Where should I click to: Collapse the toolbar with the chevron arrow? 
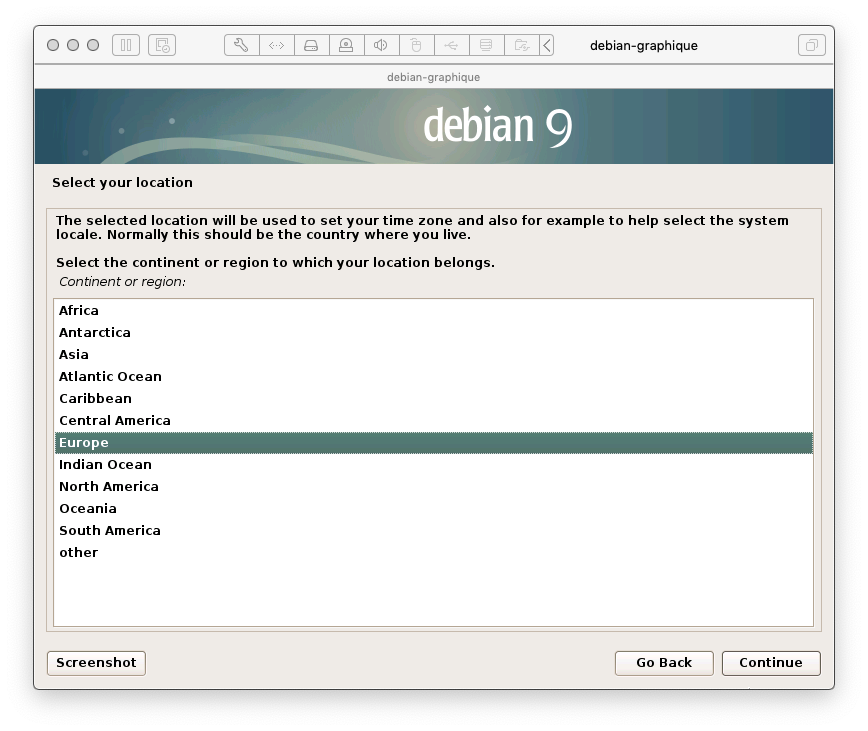tap(547, 45)
